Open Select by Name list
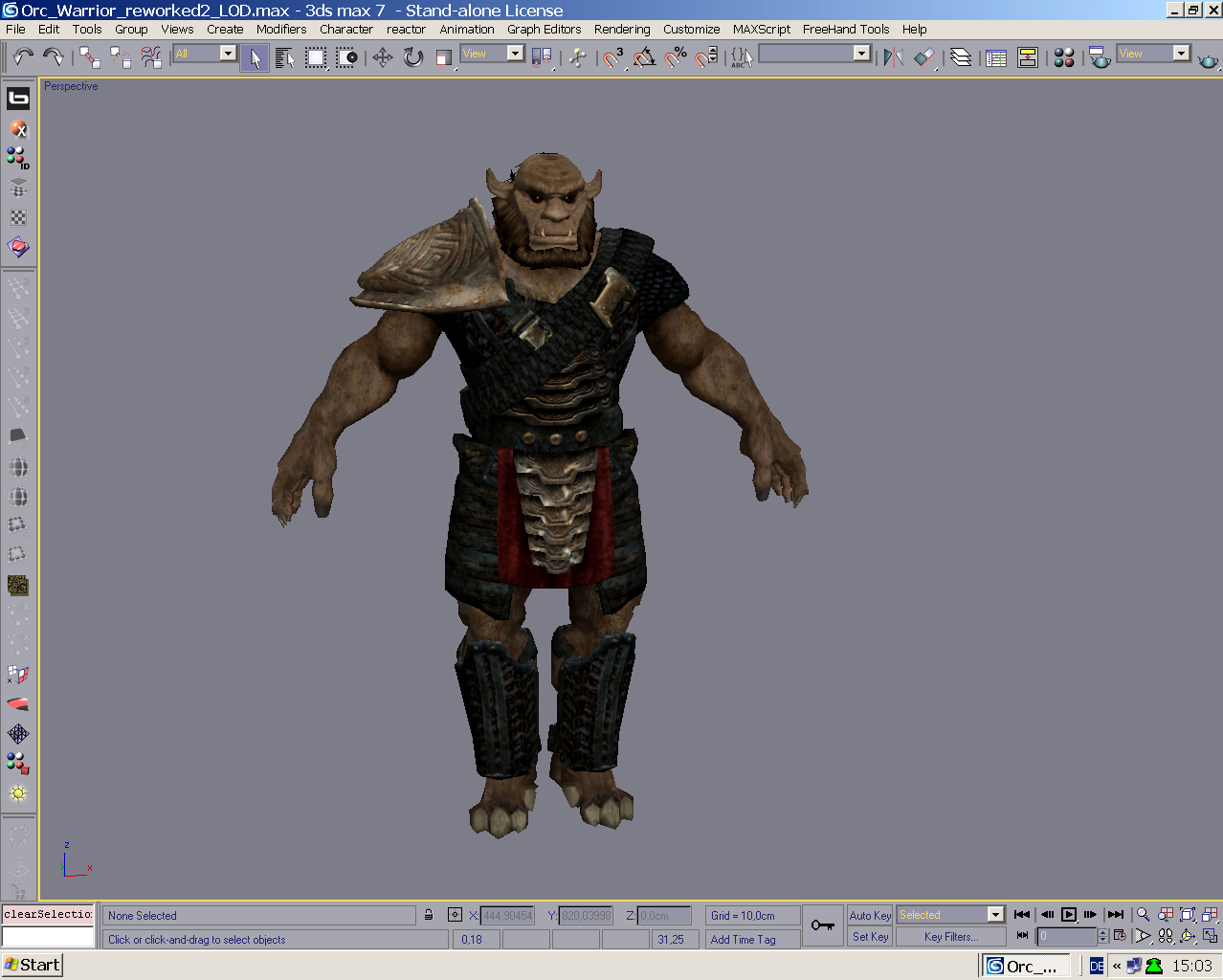Screen dimensions: 1223x980 tap(285, 57)
